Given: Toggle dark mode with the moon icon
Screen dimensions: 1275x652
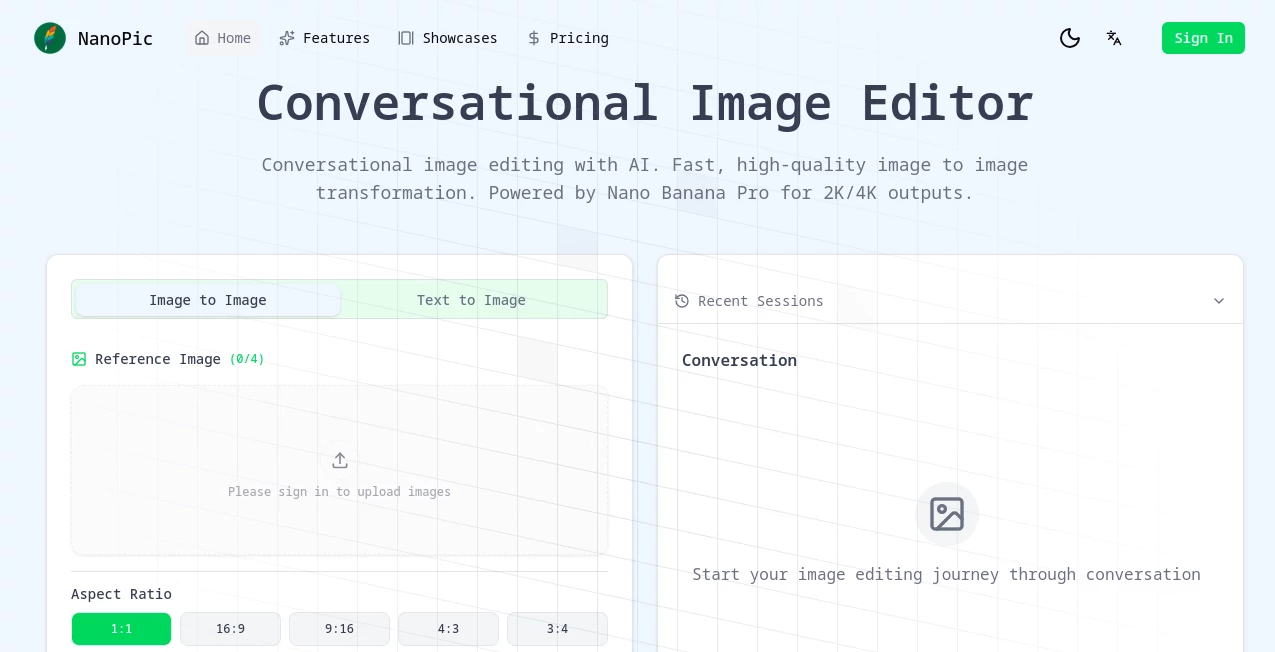Looking at the screenshot, I should click(1069, 38).
